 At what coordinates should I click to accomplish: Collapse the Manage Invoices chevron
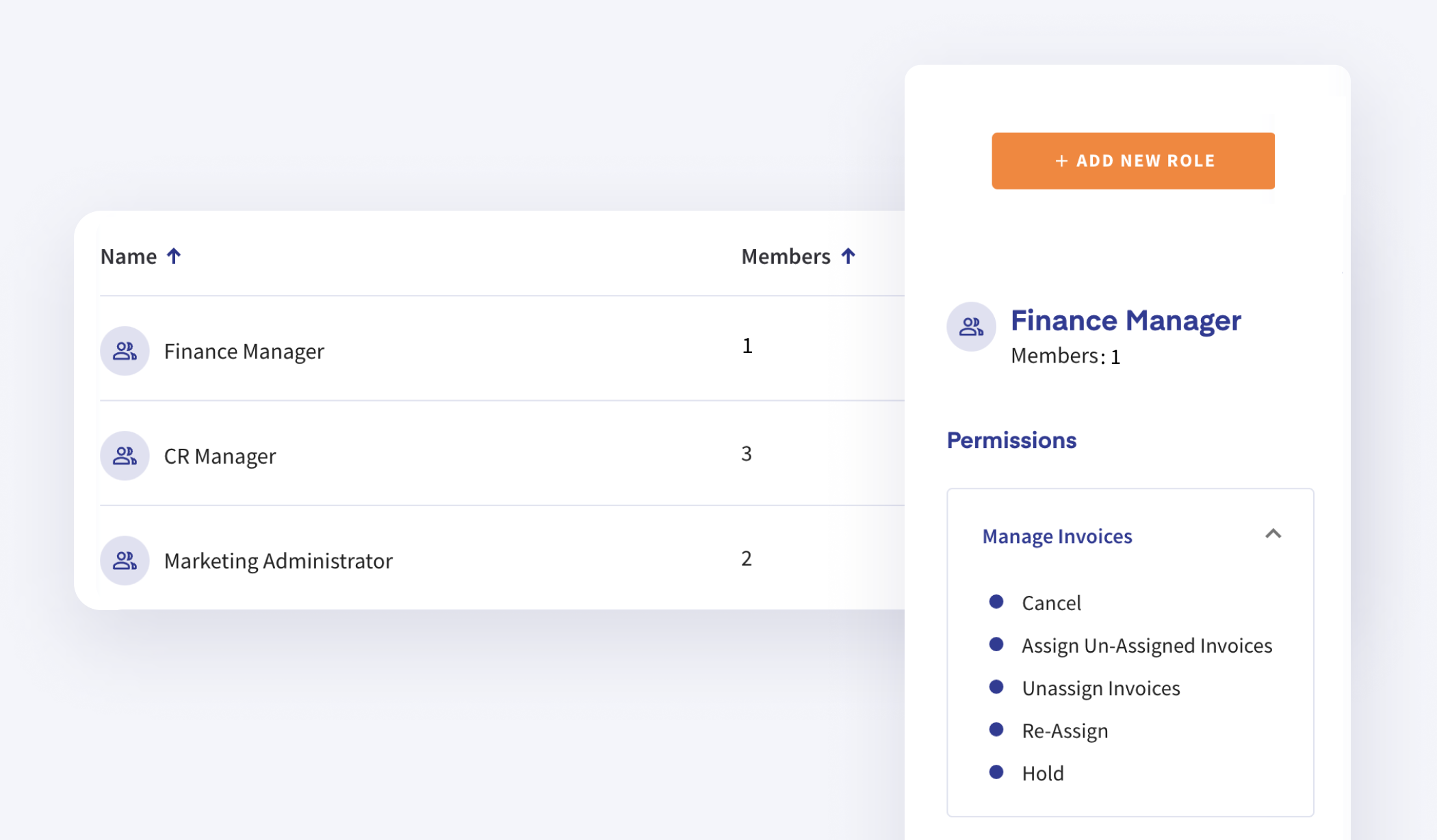[1273, 534]
